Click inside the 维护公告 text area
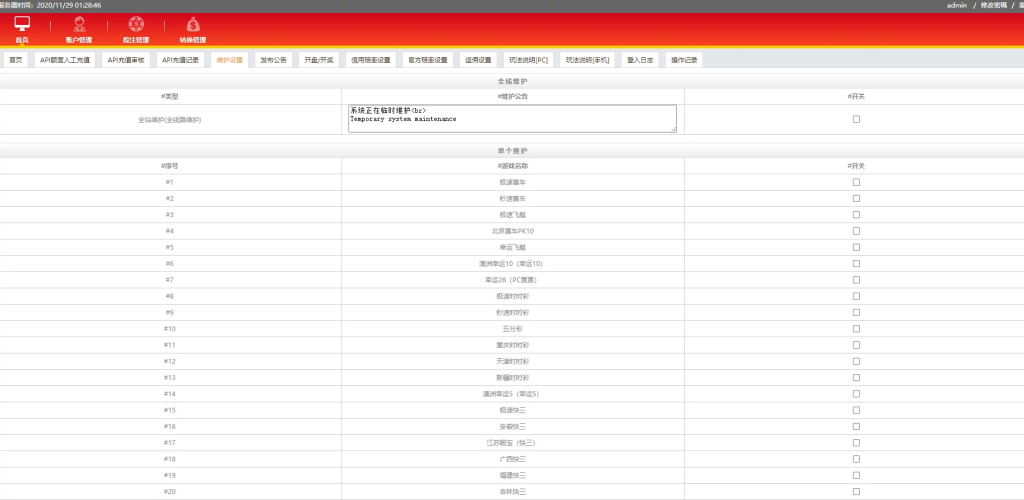 (511, 119)
